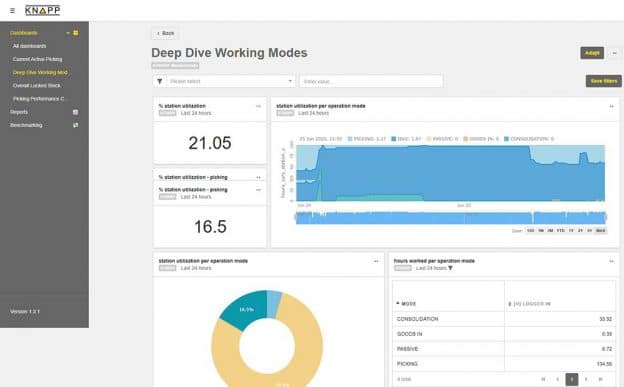Screen dimensions: 624x387
Task: Click the Benchmarking compare icon
Action: 76,125
